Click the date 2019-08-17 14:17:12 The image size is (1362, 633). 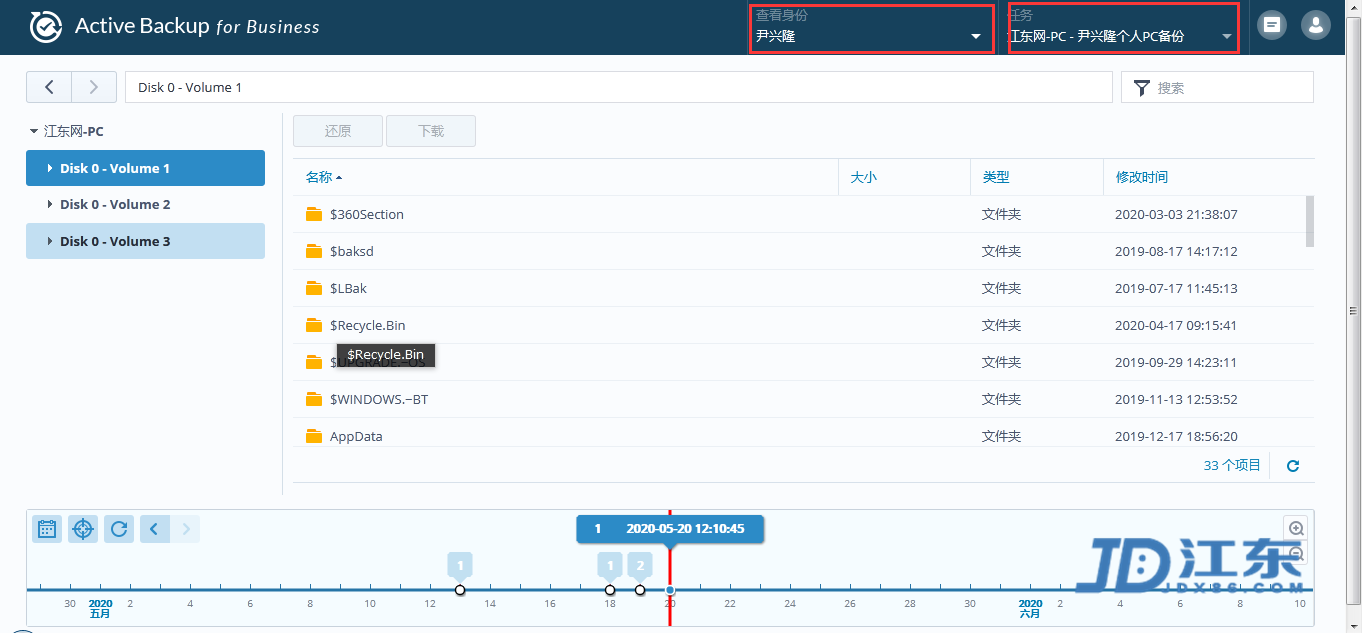1176,251
